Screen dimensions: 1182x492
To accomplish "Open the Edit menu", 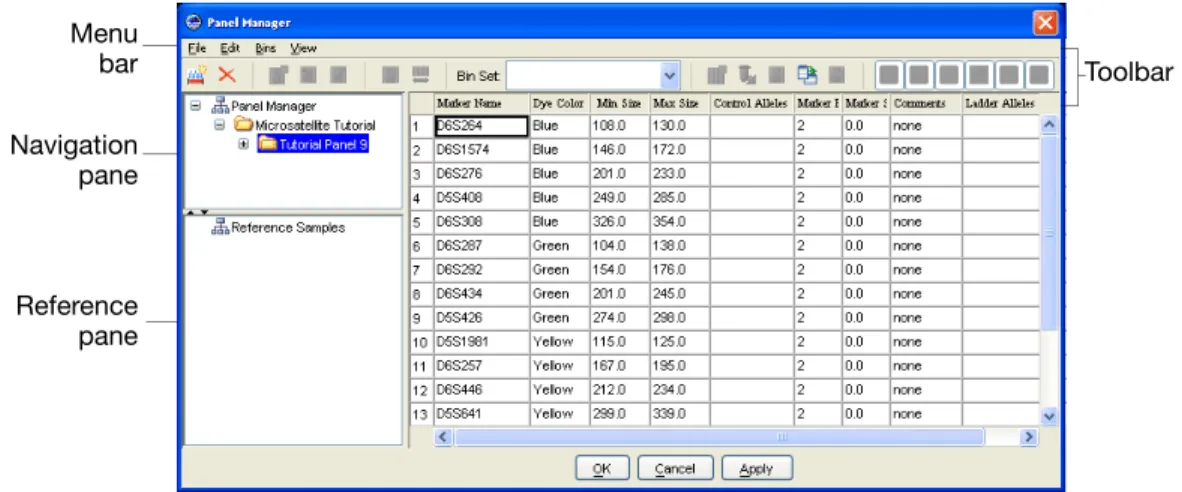I will pyautogui.click(x=230, y=48).
